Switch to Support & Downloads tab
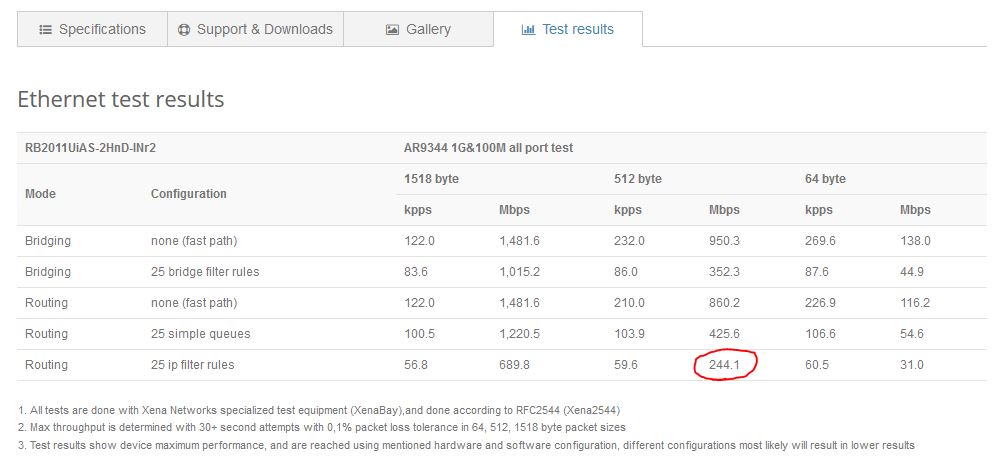The image size is (1004, 473). [255, 29]
